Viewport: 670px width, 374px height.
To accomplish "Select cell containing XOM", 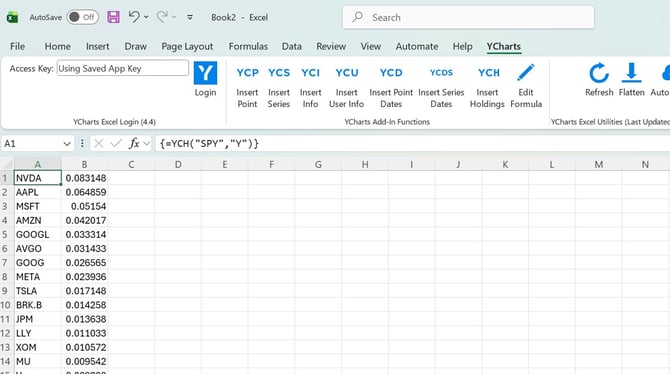I will pyautogui.click(x=38, y=347).
